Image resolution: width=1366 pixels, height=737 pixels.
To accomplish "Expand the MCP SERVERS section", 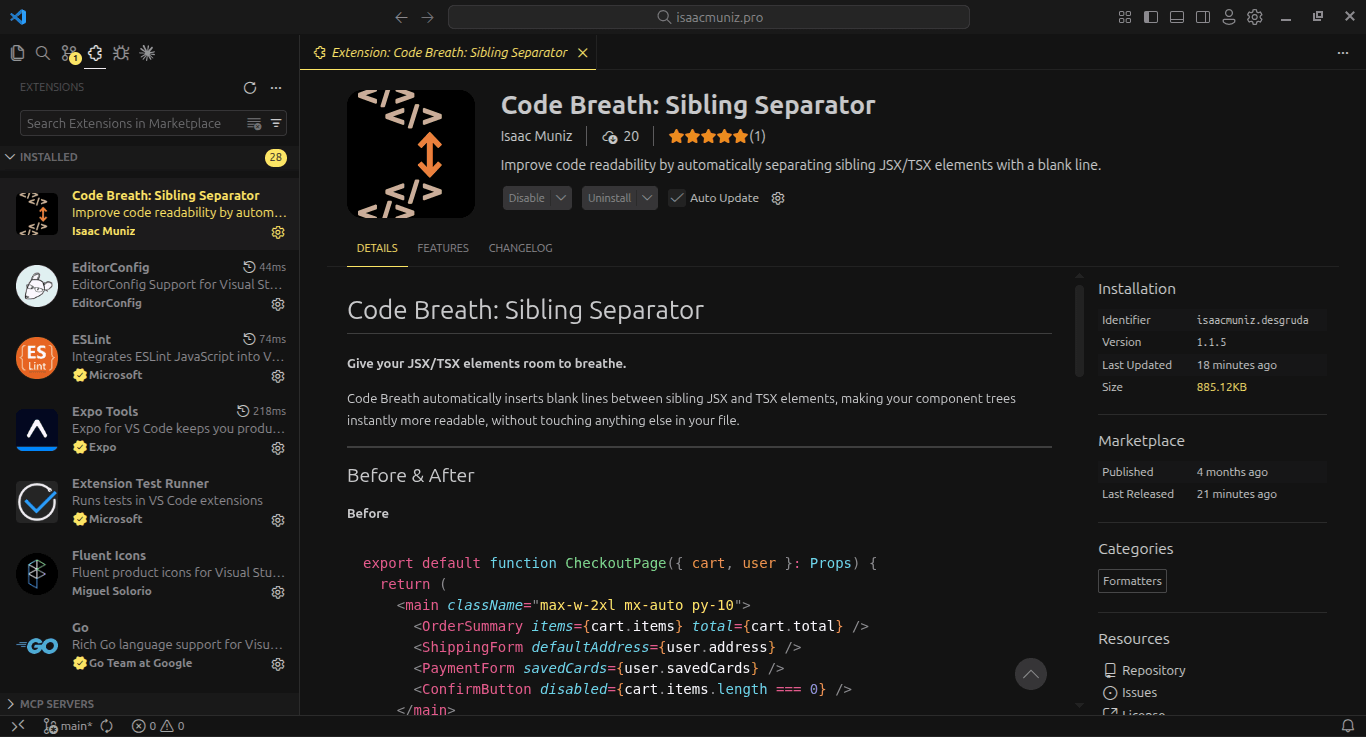I will pyautogui.click(x=150, y=704).
